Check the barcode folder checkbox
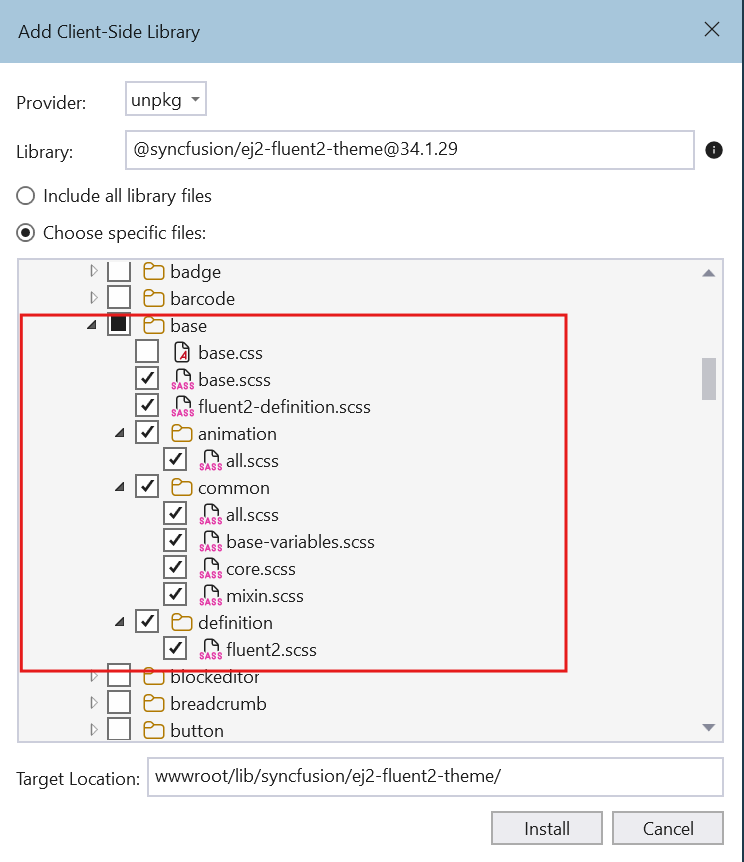Image resolution: width=744 pixels, height=862 pixels. pyautogui.click(x=119, y=297)
